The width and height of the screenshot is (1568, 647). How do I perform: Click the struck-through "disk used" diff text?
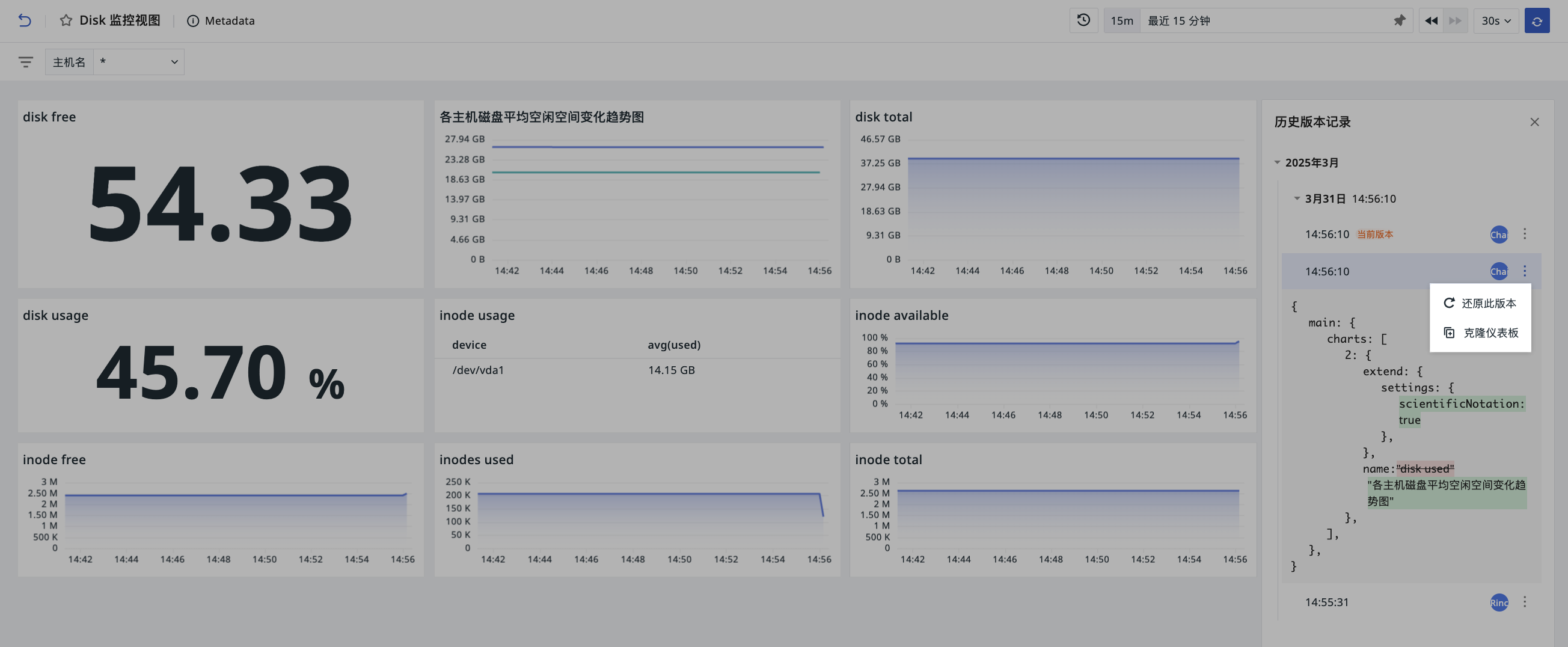click(1425, 468)
